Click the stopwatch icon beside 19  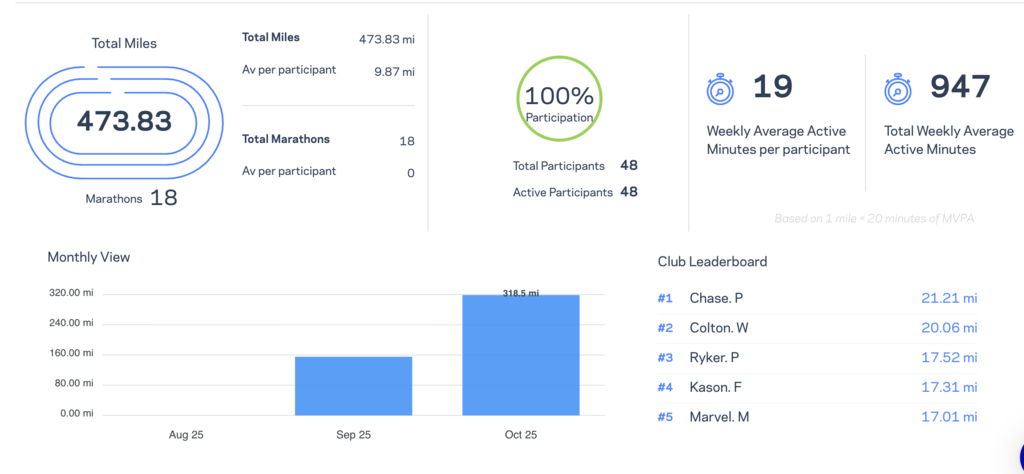tap(721, 90)
